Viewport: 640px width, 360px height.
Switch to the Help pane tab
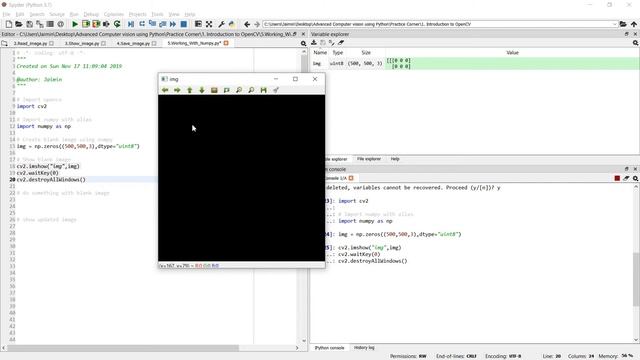395,159
